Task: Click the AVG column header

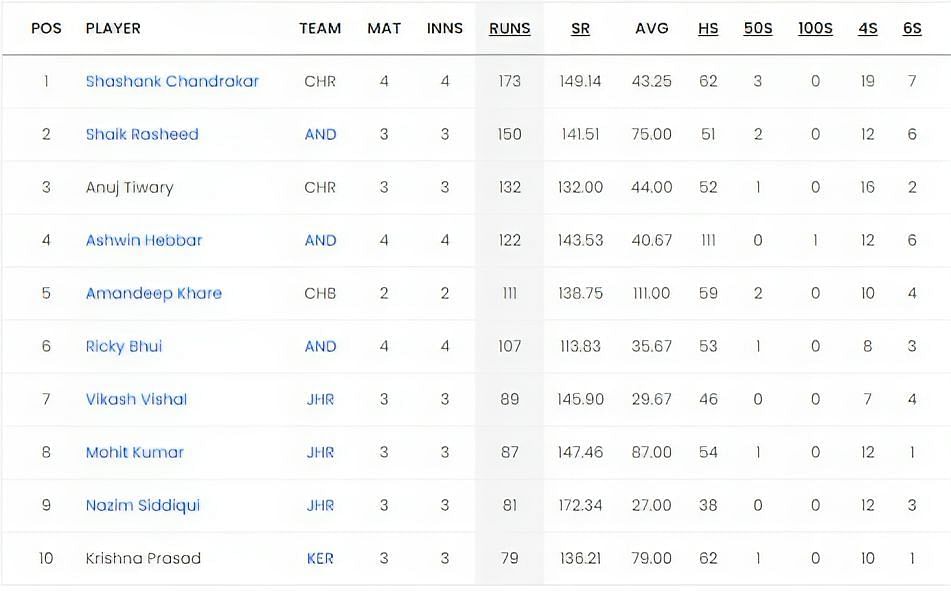Action: click(651, 29)
